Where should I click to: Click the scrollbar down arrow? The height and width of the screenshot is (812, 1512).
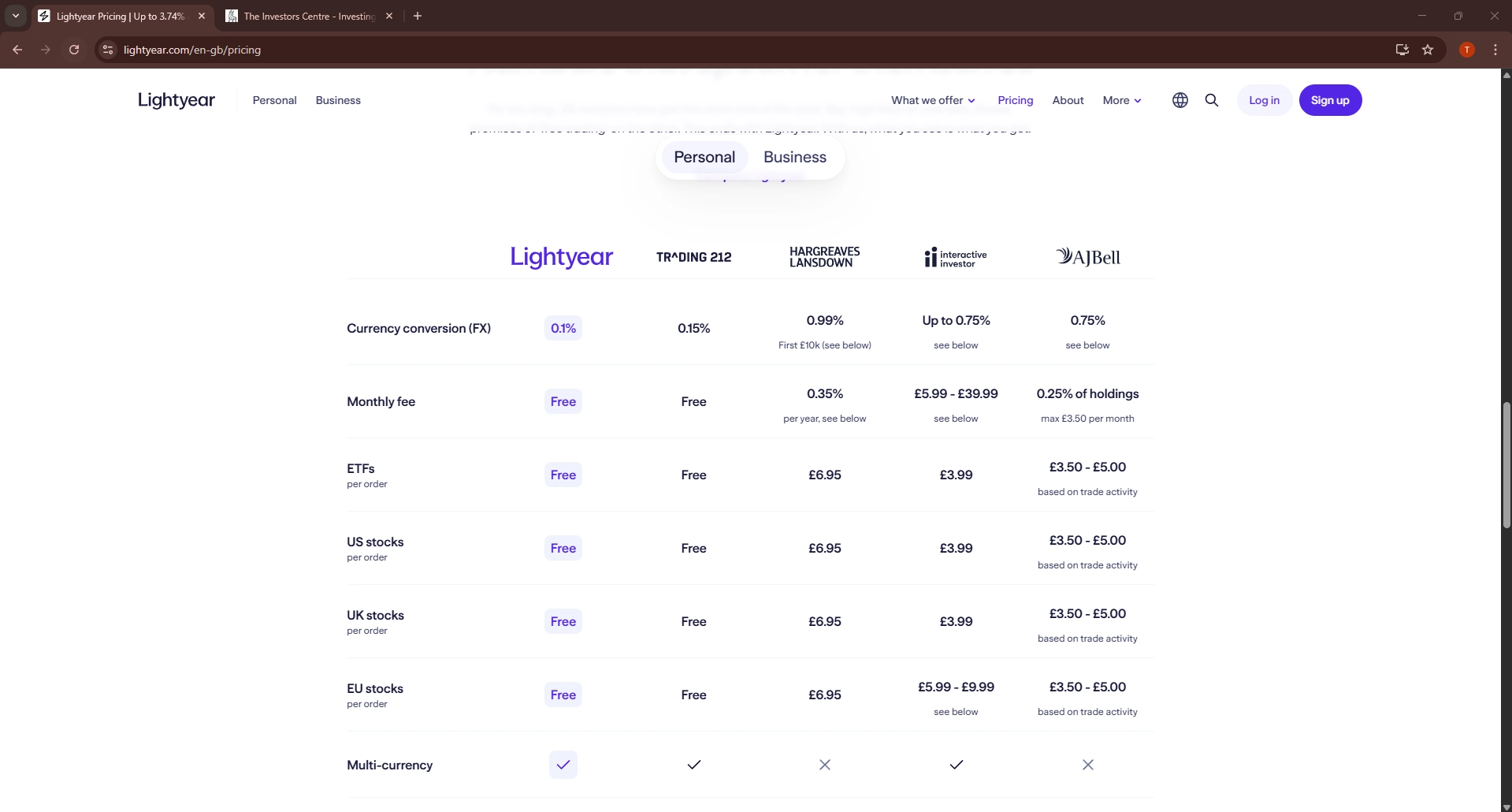pyautogui.click(x=1506, y=806)
